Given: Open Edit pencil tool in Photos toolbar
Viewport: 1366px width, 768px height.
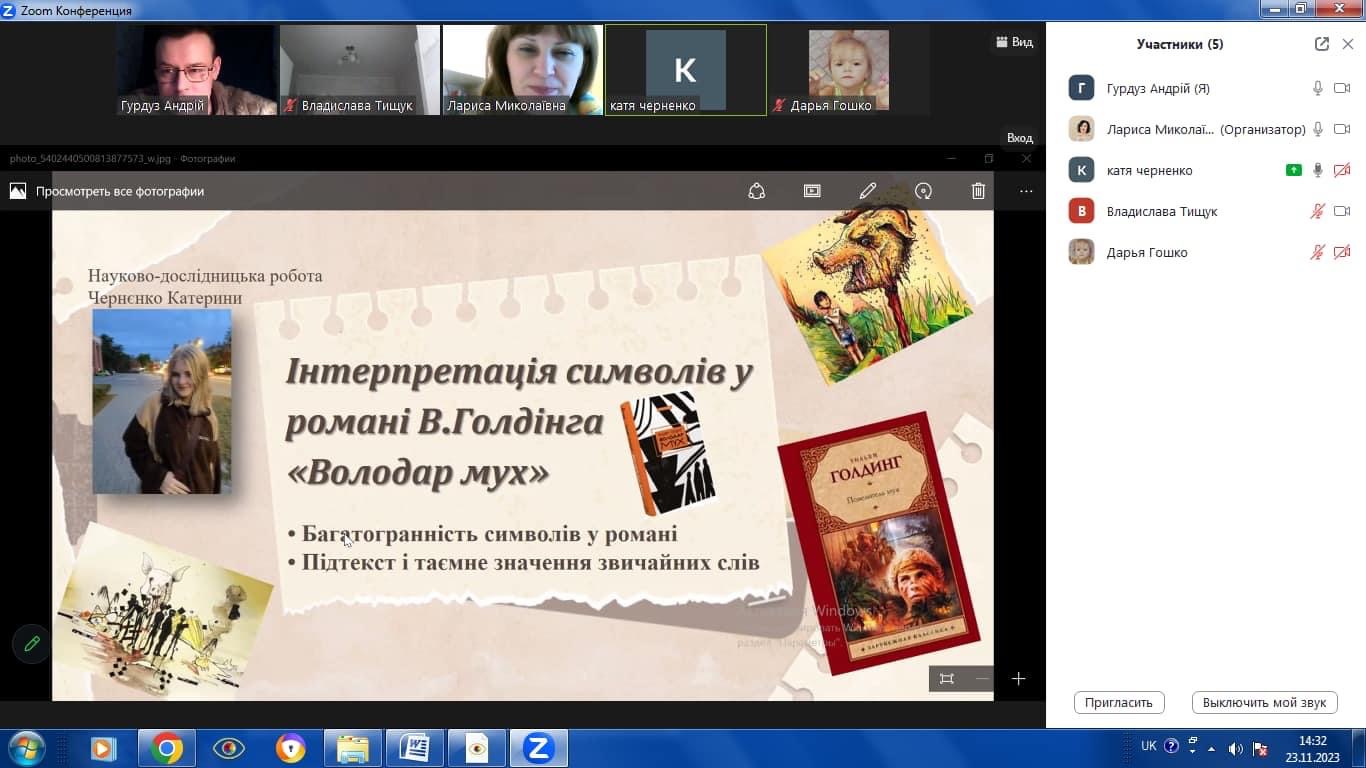Looking at the screenshot, I should pos(867,191).
